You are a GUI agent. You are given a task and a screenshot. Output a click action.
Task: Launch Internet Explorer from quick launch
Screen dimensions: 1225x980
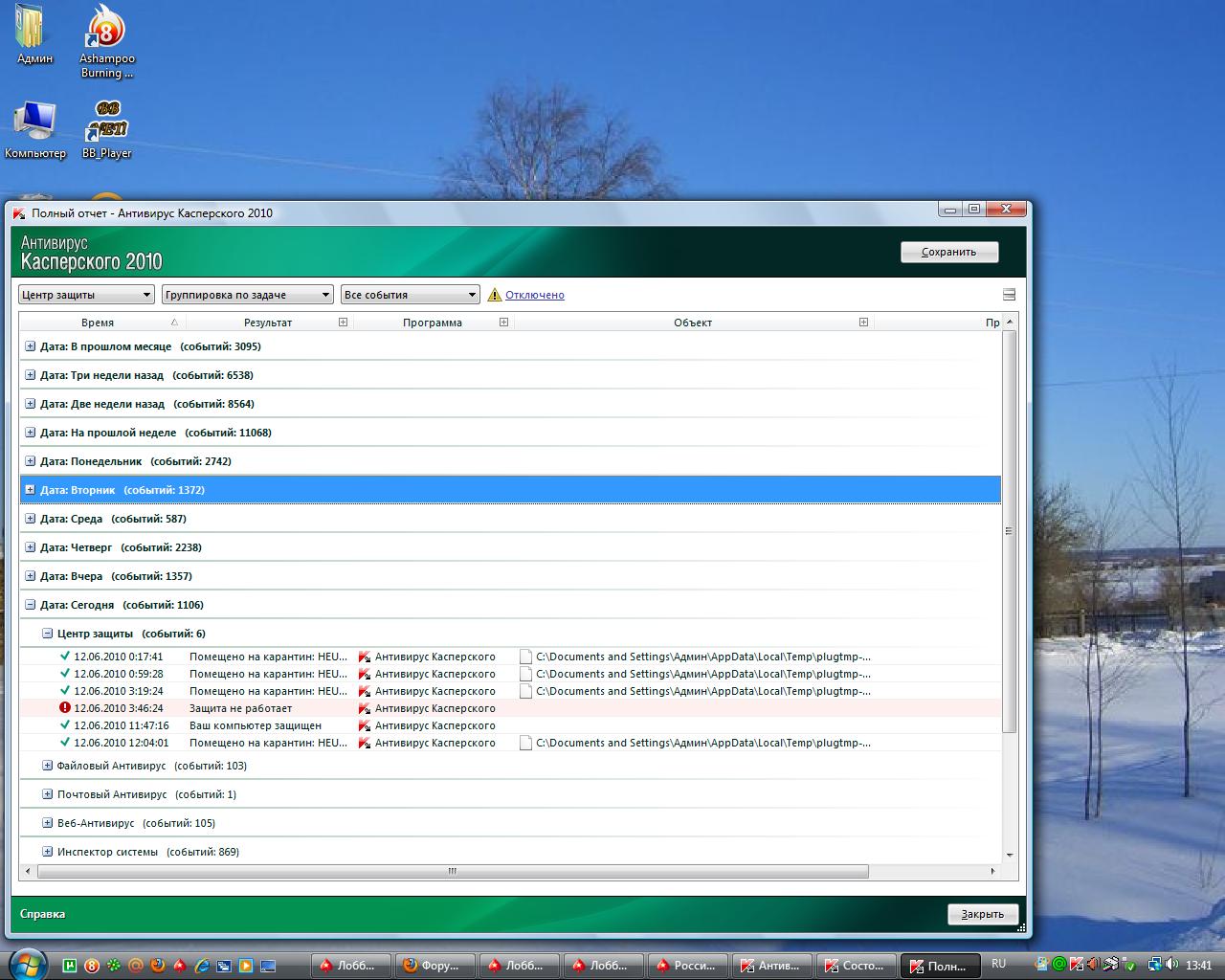click(x=201, y=966)
